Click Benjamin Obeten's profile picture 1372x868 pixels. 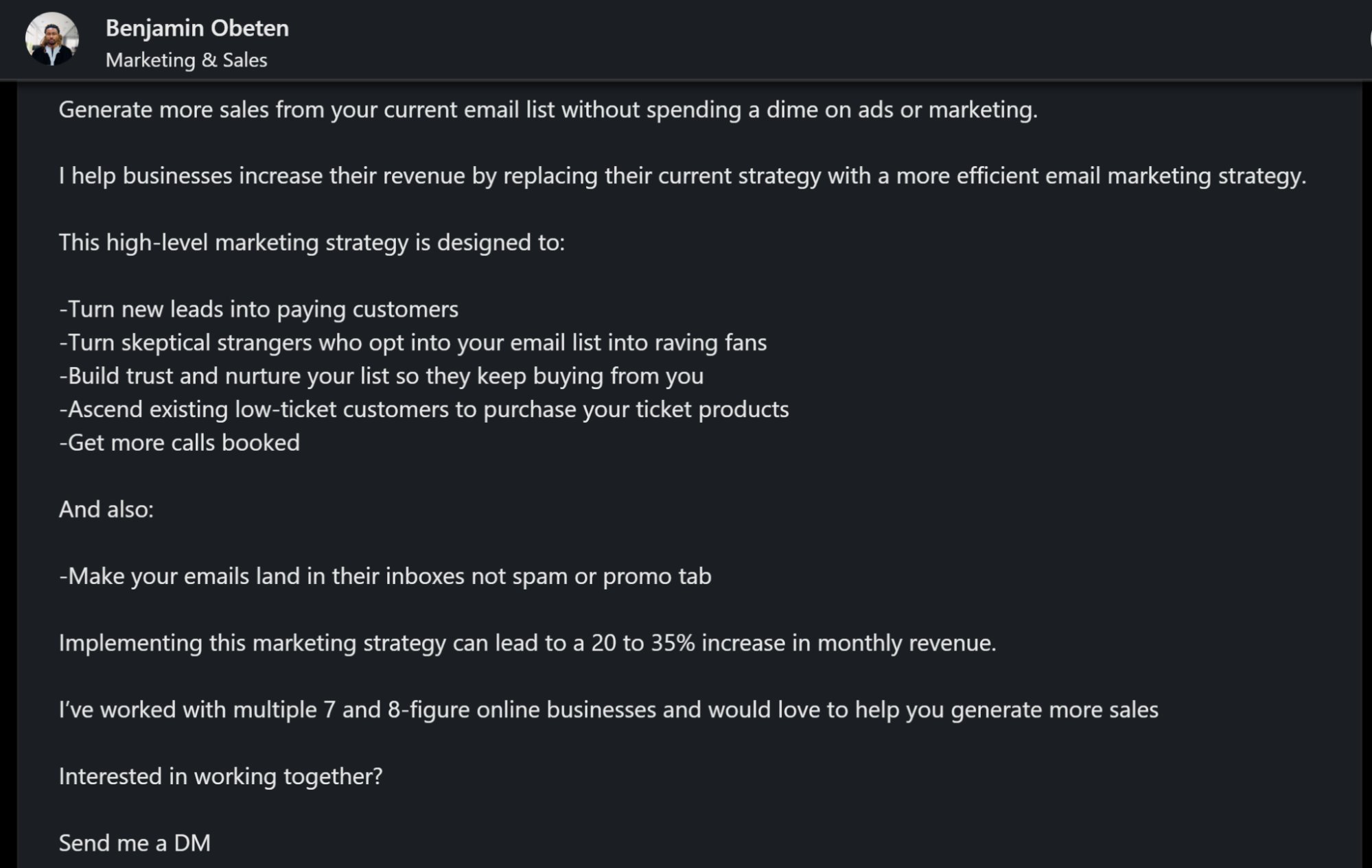tap(52, 39)
